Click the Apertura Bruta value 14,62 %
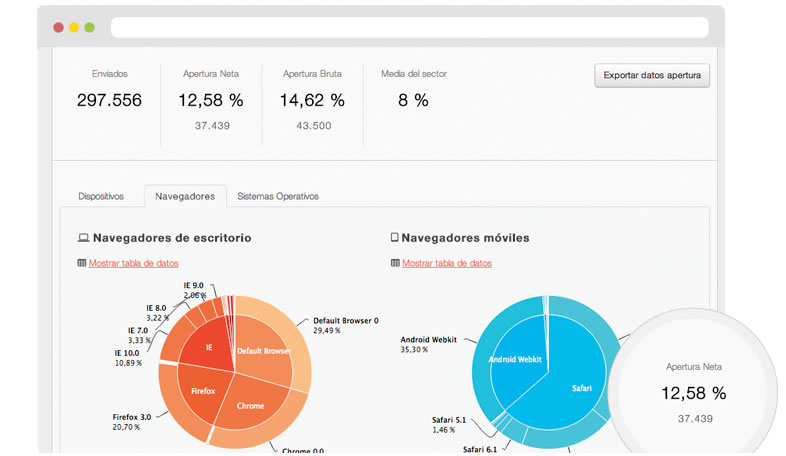786x456 pixels. (312, 100)
